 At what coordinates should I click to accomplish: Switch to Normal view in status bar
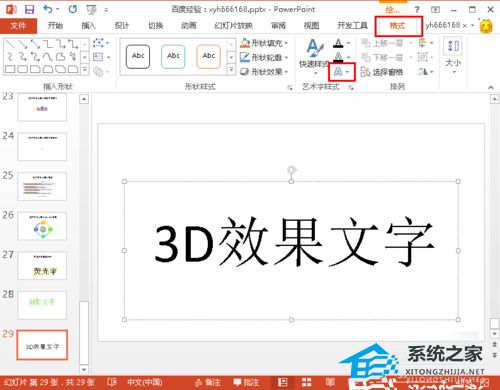coord(283,382)
